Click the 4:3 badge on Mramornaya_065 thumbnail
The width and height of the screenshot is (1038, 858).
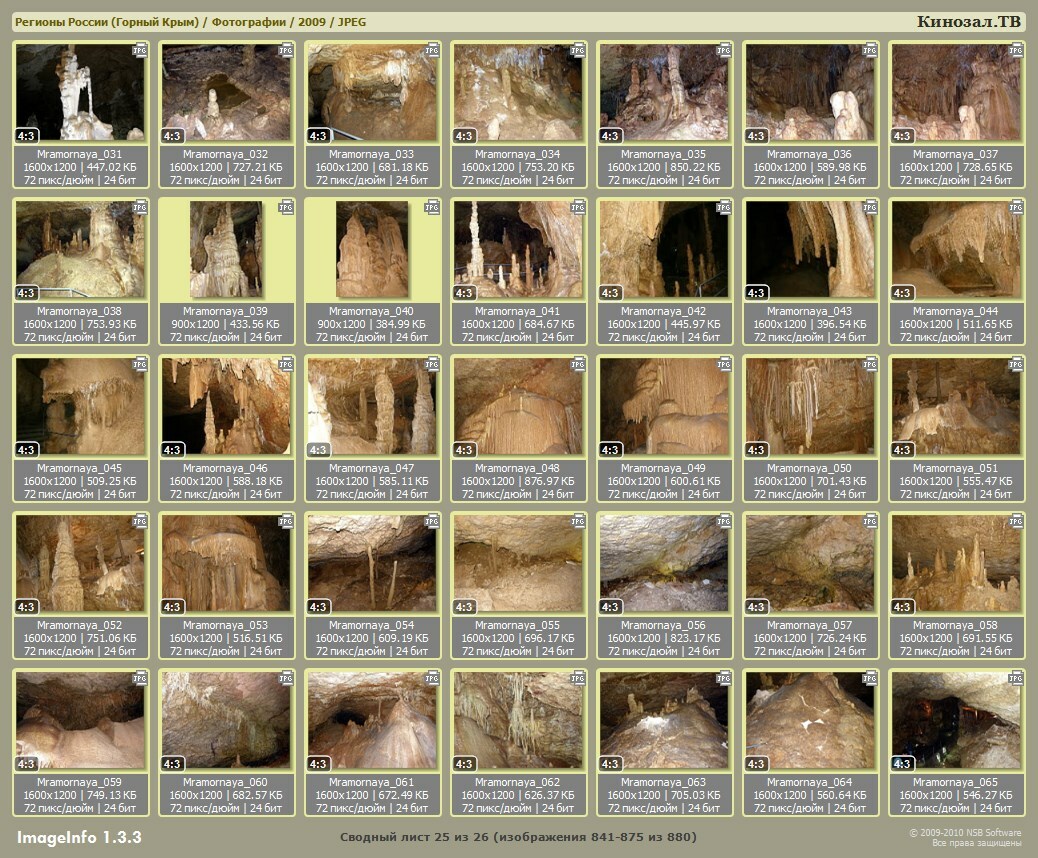click(902, 764)
